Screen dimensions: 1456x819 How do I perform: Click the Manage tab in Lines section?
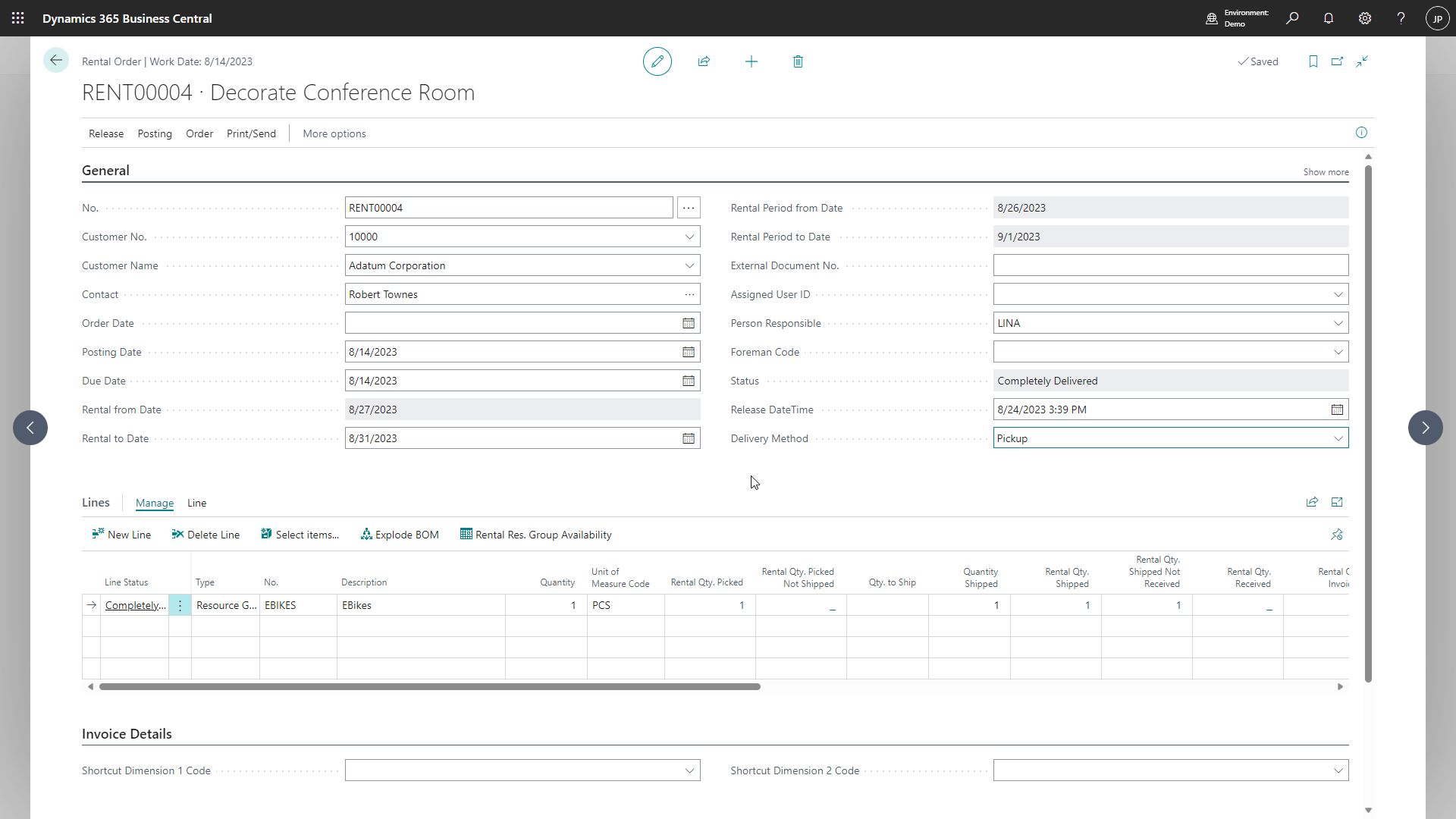tap(155, 503)
